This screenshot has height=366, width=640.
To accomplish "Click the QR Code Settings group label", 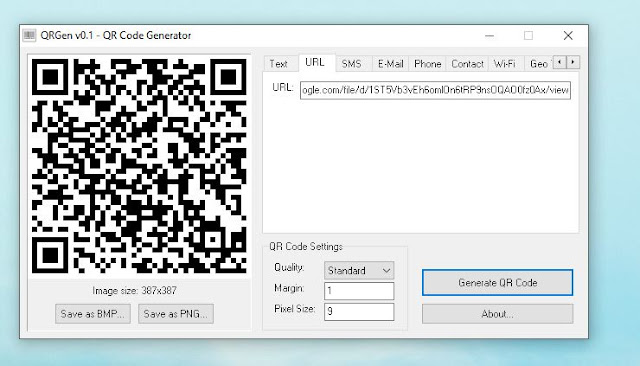I will [x=306, y=246].
